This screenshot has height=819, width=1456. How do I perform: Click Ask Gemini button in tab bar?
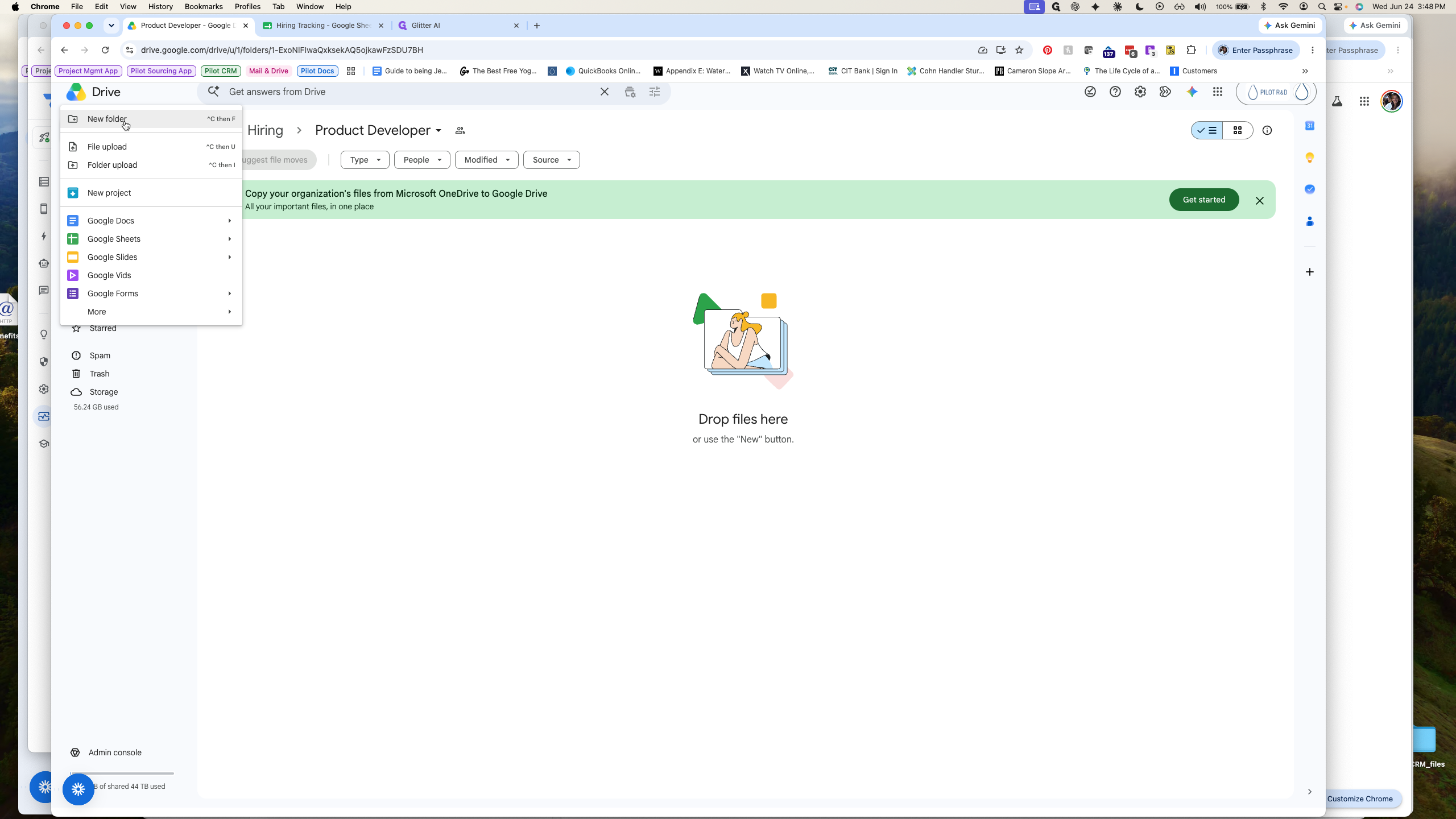[1290, 26]
